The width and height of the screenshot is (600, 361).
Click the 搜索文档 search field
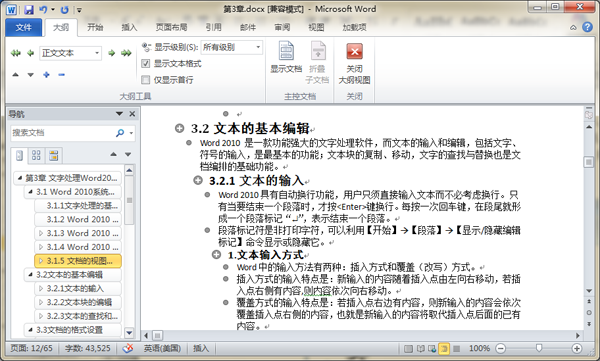click(62, 133)
